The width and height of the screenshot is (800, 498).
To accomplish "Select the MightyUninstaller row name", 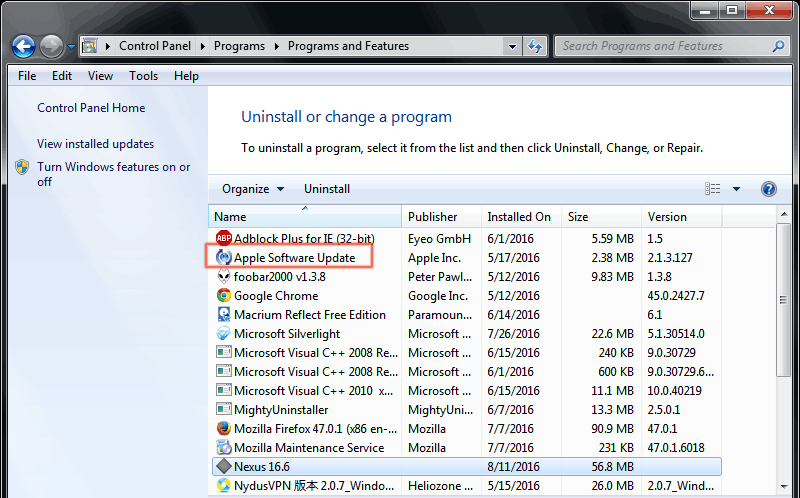I will [x=281, y=410].
